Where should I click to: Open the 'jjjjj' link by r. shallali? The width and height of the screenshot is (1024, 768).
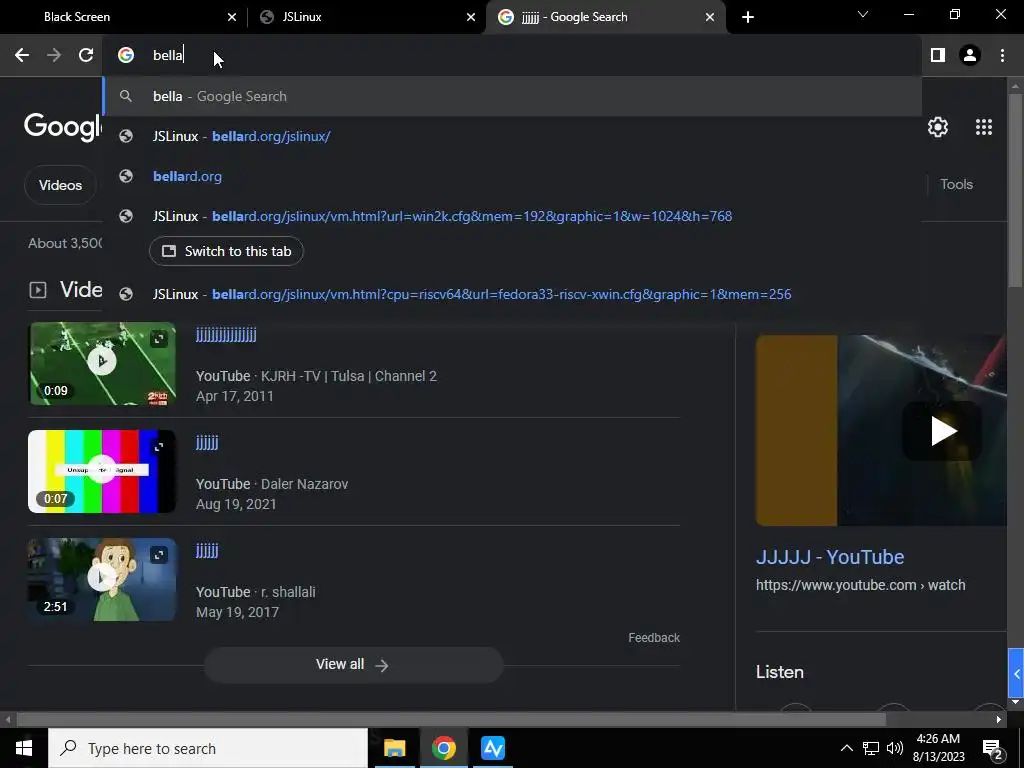tap(207, 551)
